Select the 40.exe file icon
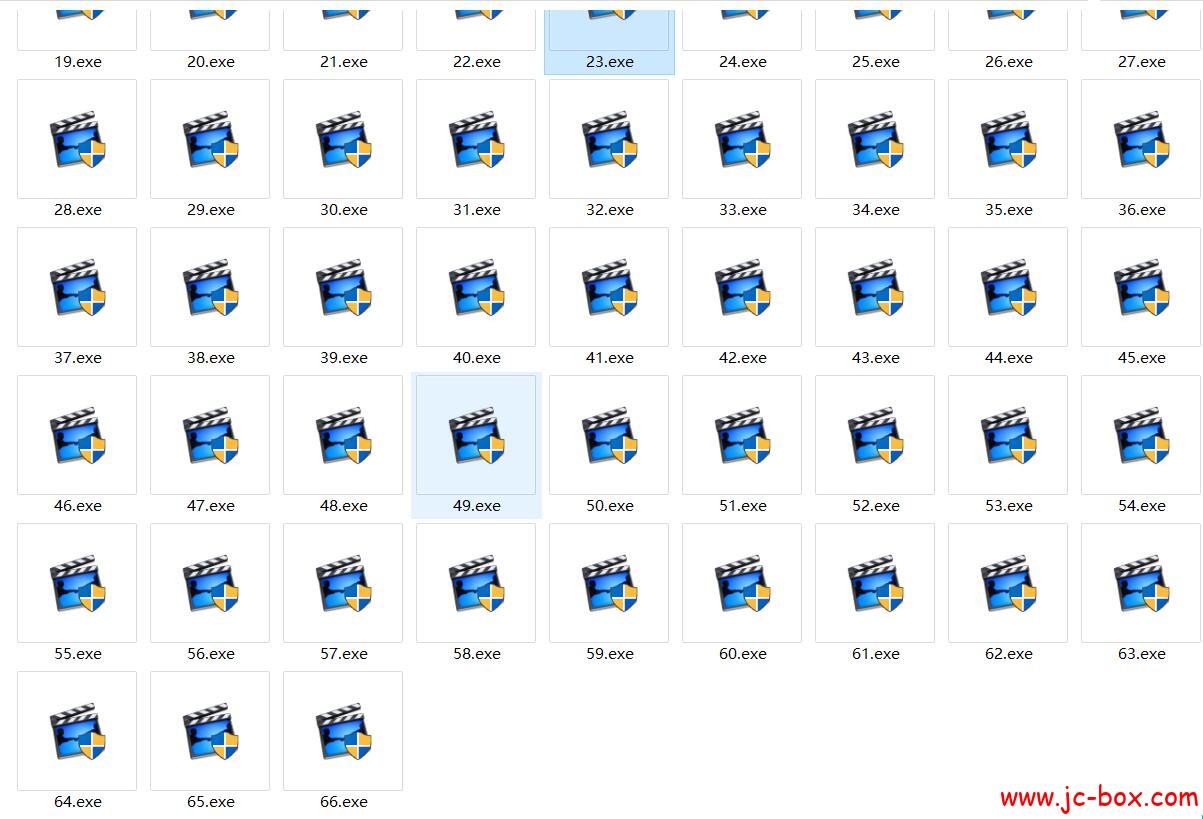 coord(477,287)
